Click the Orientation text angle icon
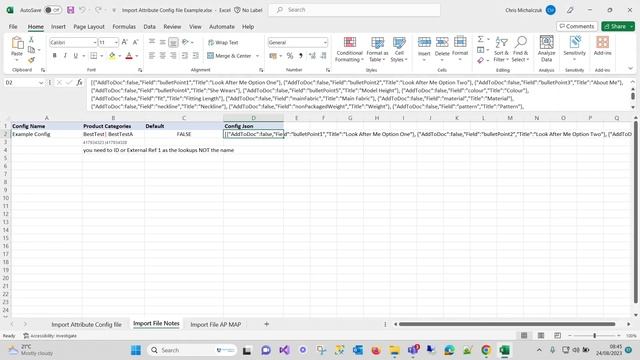Viewport: 640px width, 360px height. tap(185, 42)
